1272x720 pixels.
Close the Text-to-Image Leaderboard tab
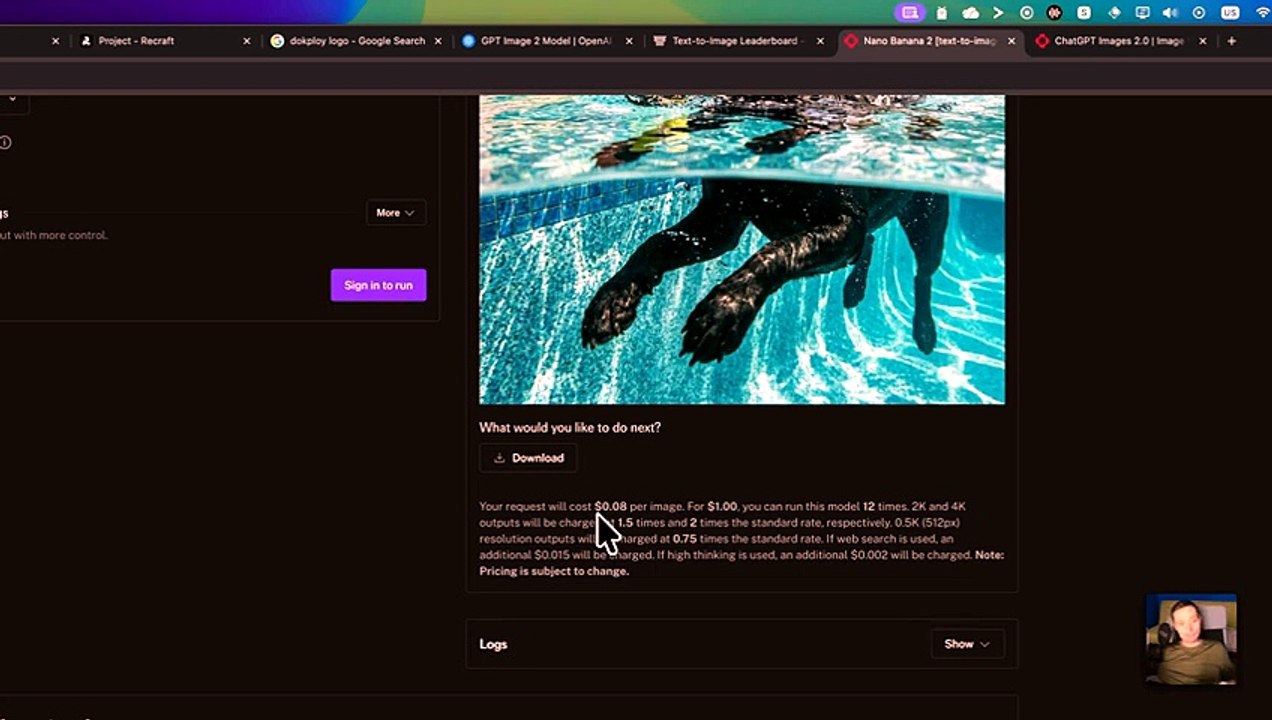pyautogui.click(x=820, y=41)
